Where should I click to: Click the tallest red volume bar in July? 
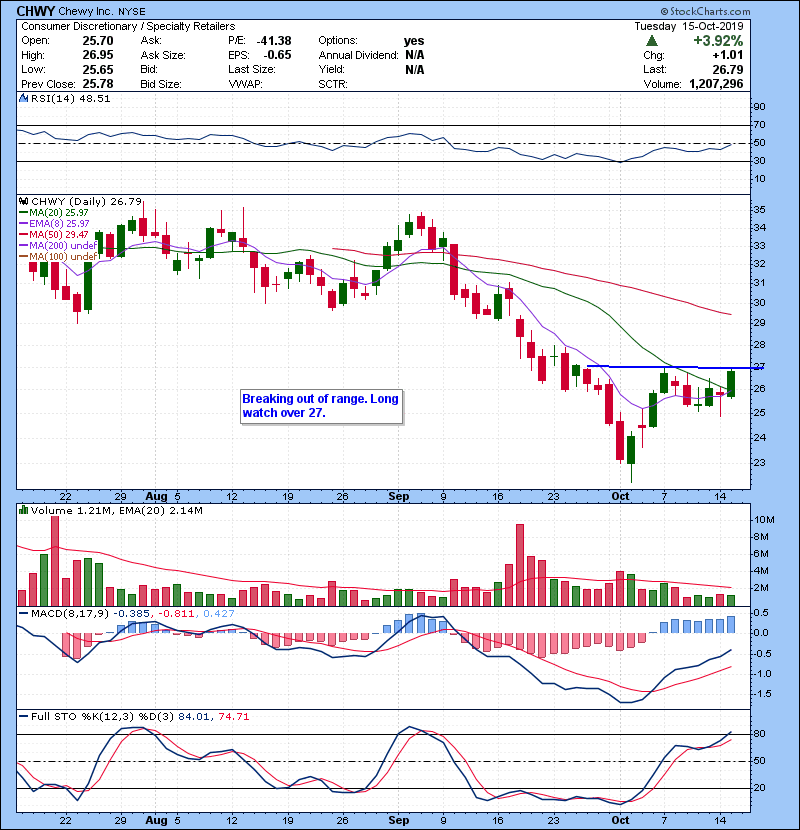coord(55,561)
